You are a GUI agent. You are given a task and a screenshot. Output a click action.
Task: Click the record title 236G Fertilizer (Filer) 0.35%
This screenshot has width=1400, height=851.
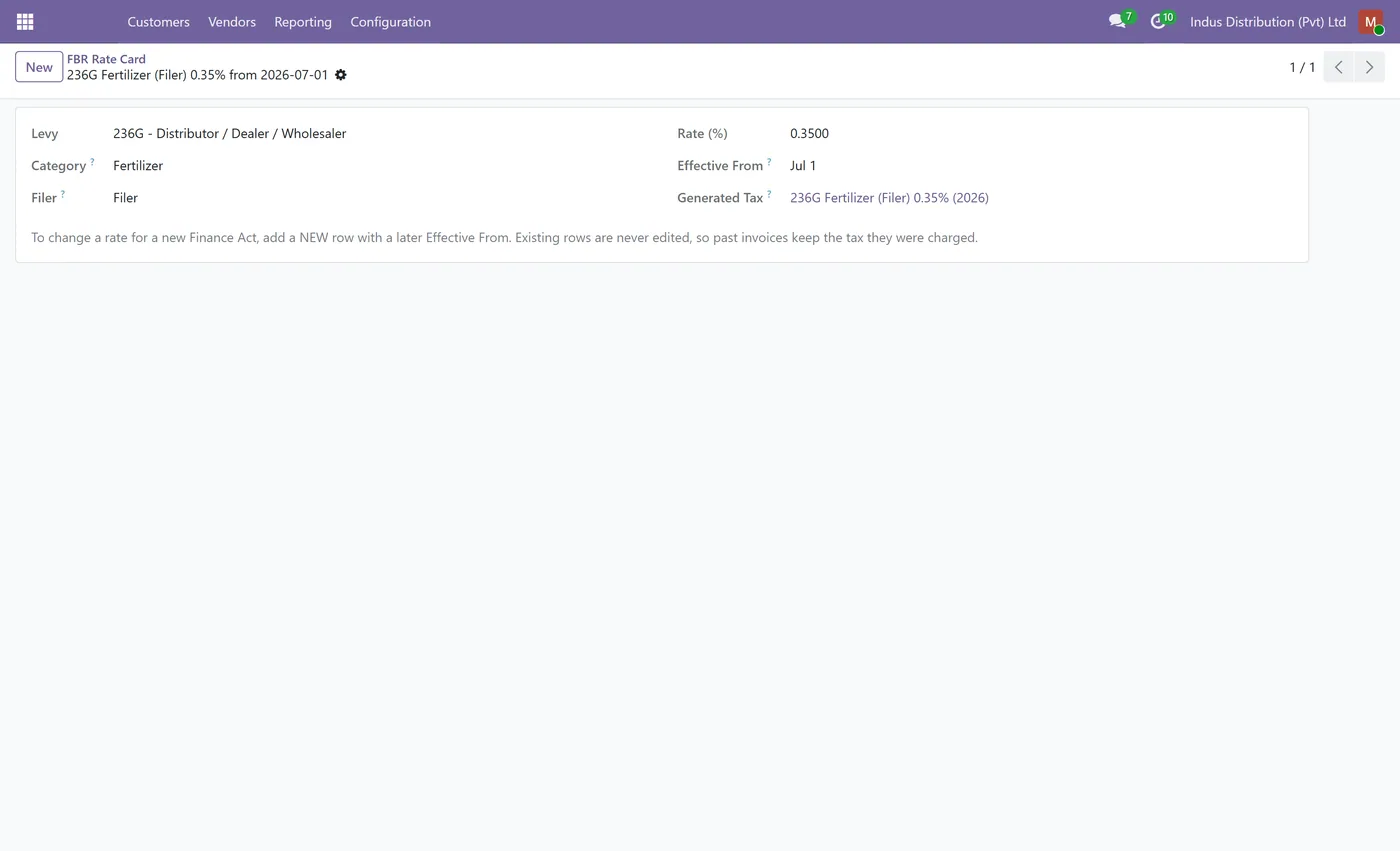(197, 75)
